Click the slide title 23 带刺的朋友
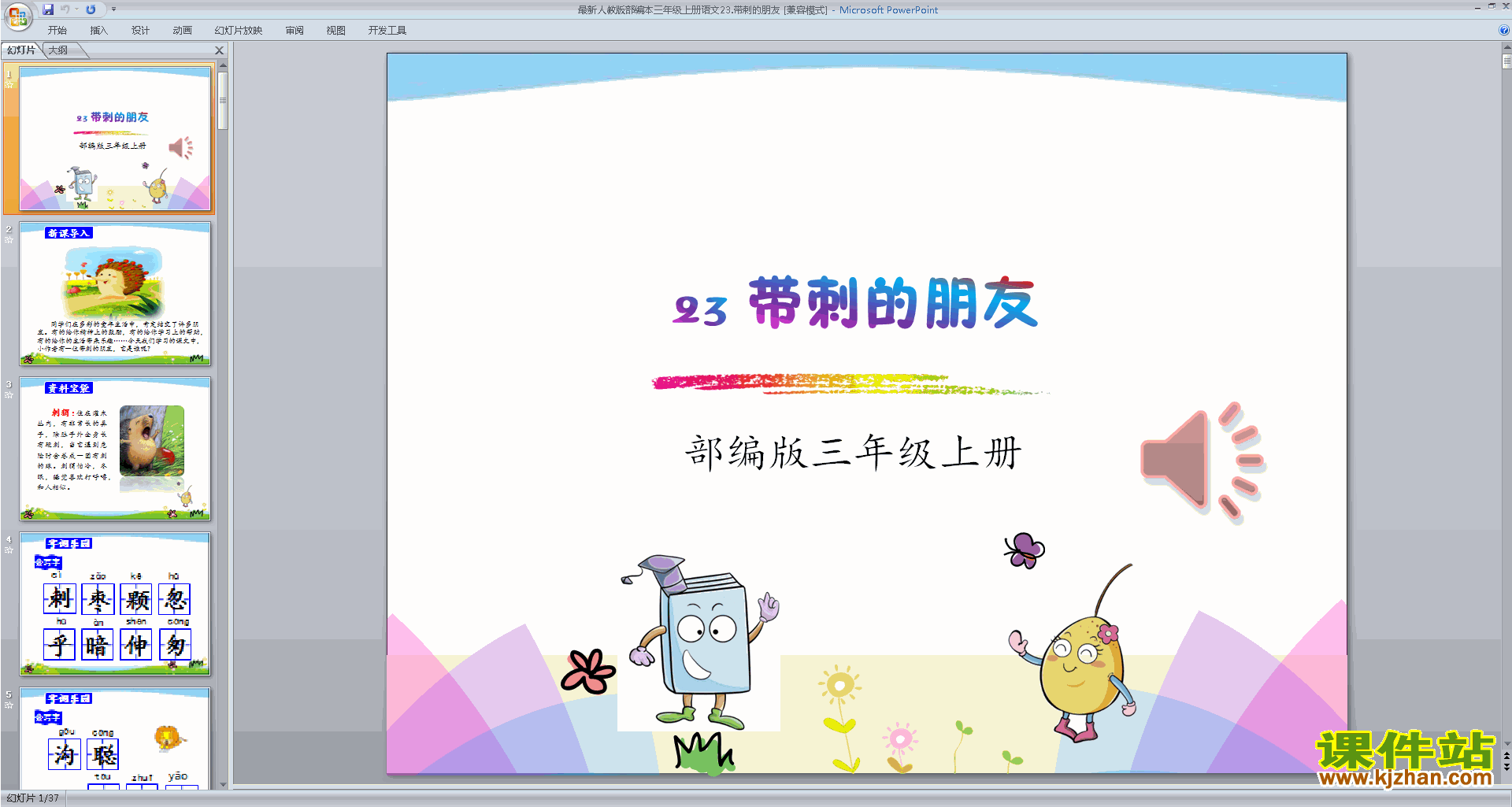 coord(856,303)
